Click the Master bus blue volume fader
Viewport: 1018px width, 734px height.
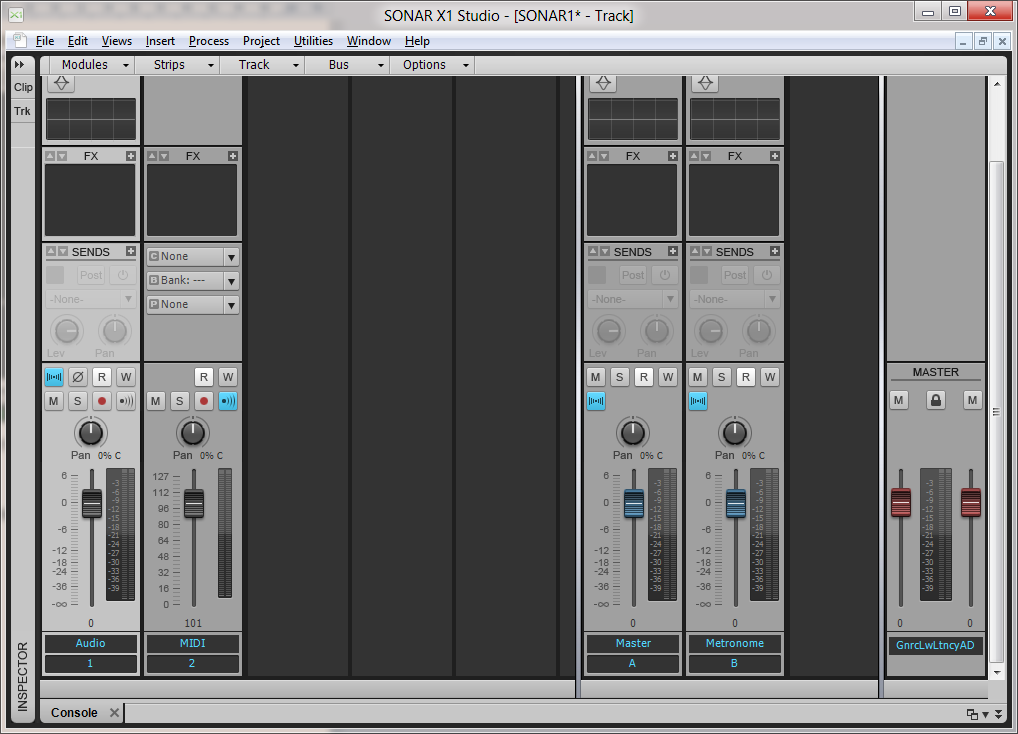pos(634,504)
